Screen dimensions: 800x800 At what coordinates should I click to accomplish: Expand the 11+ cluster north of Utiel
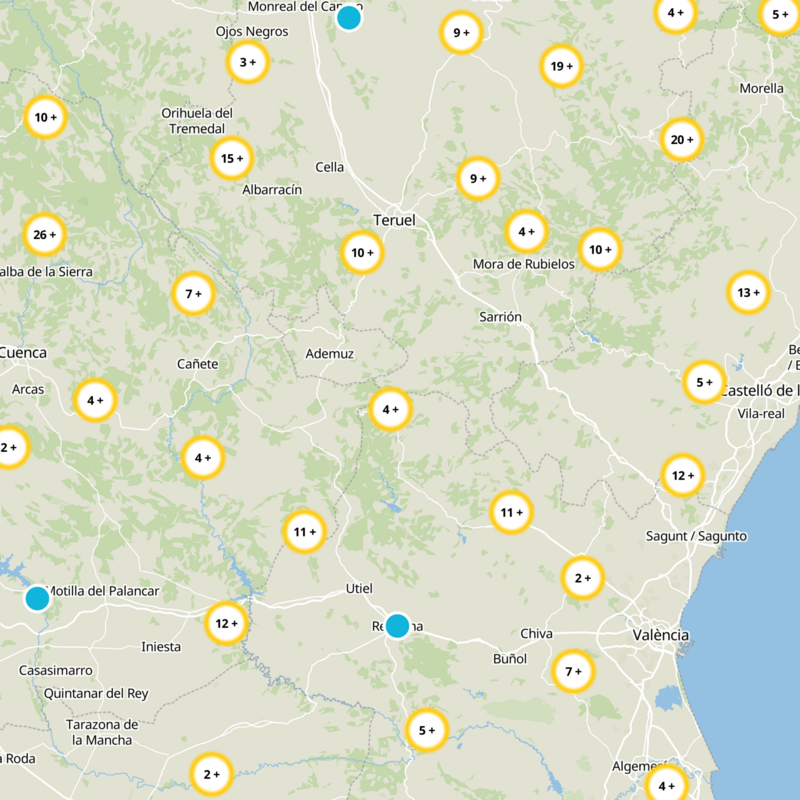305,532
